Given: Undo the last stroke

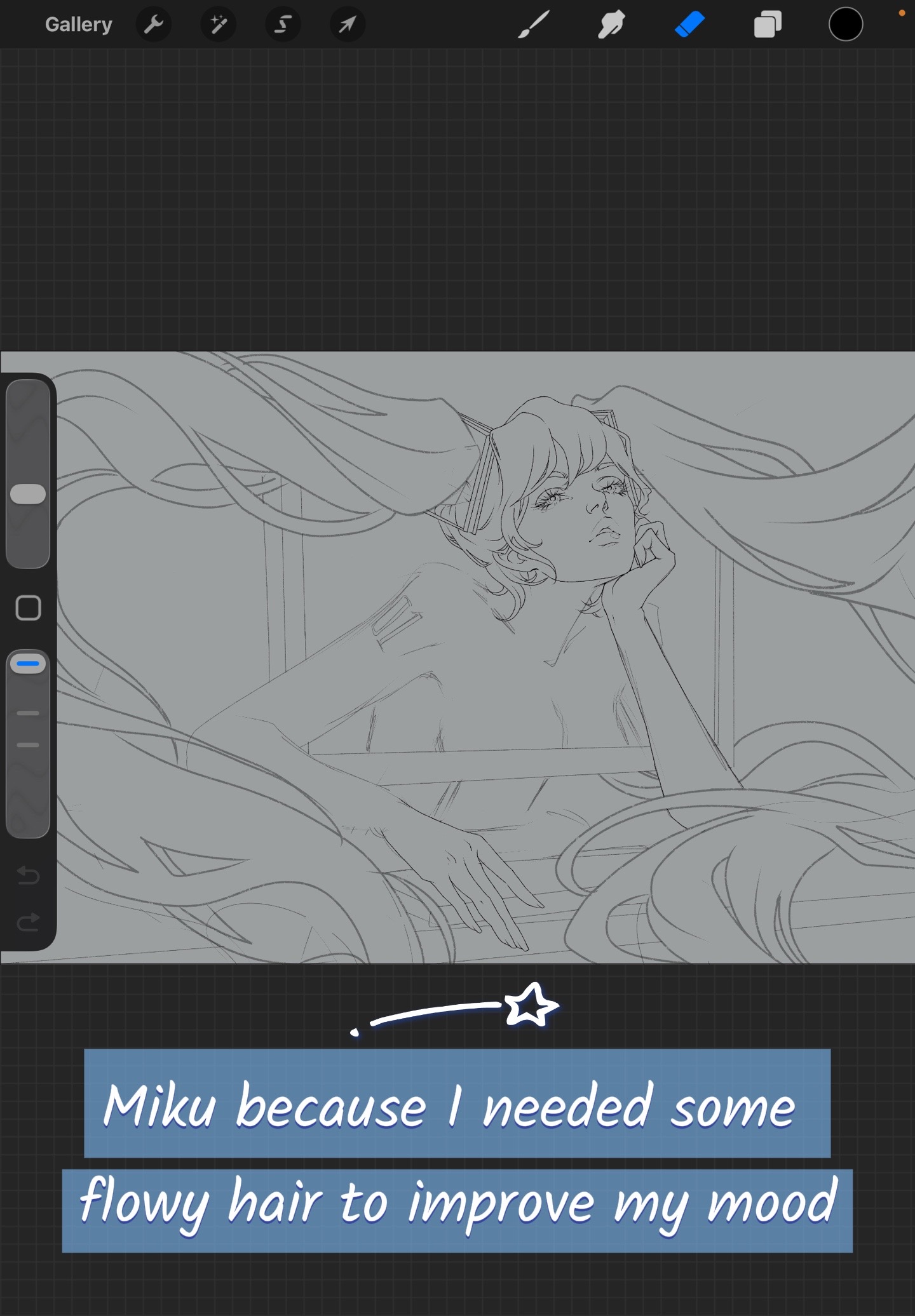Looking at the screenshot, I should 28,876.
